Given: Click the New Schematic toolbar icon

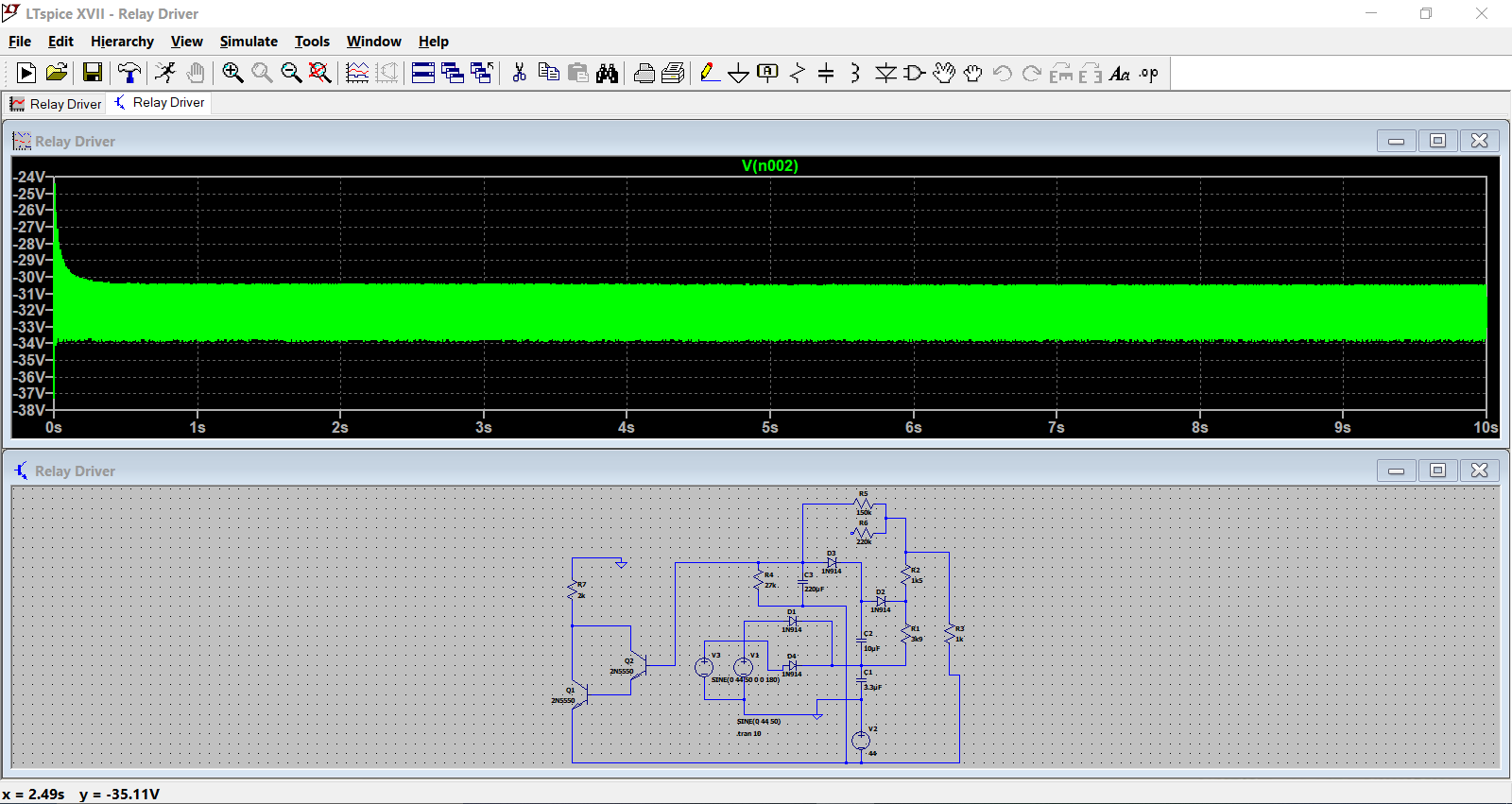Looking at the screenshot, I should pos(26,73).
